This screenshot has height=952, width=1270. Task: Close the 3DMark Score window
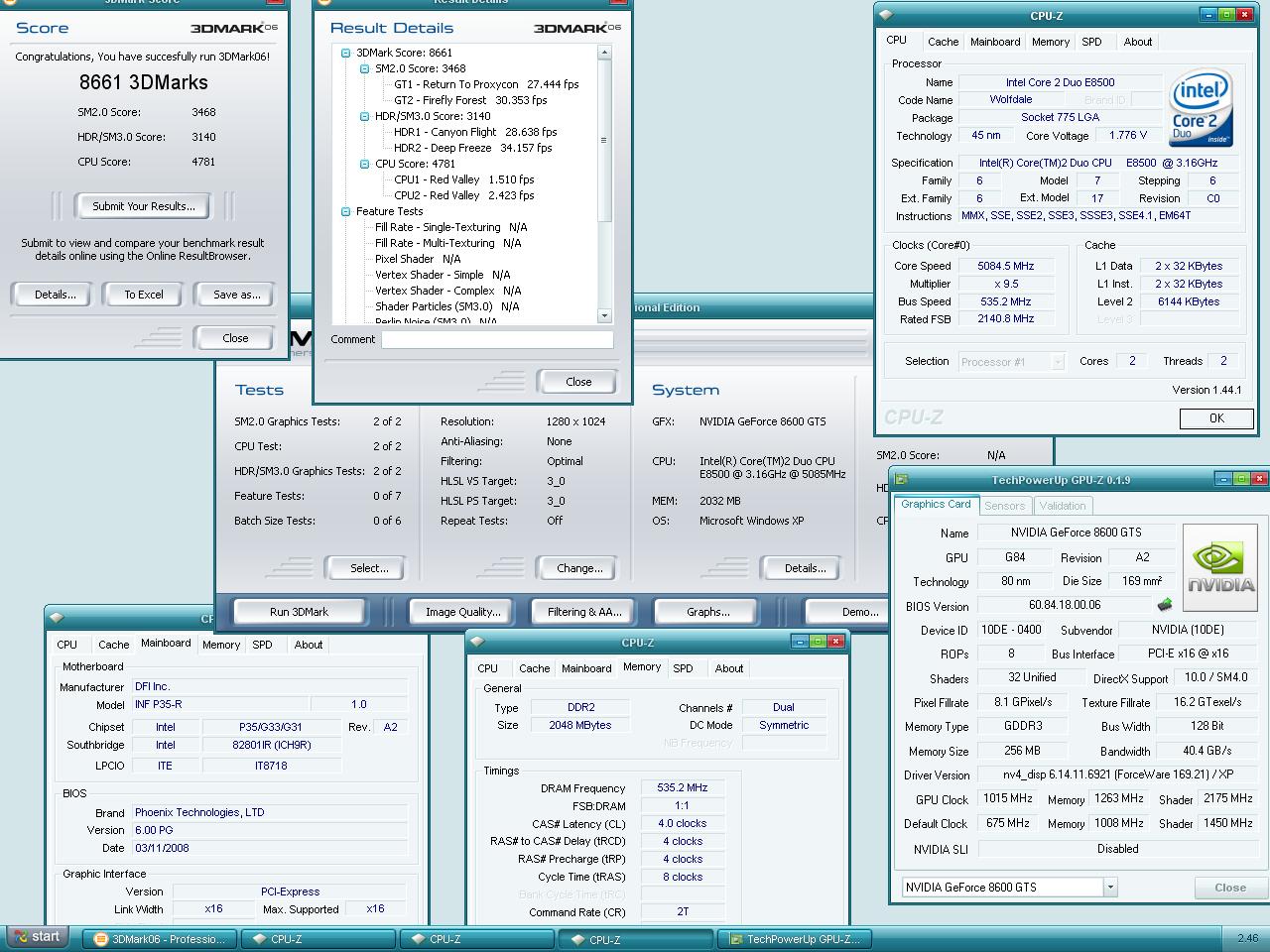(235, 338)
